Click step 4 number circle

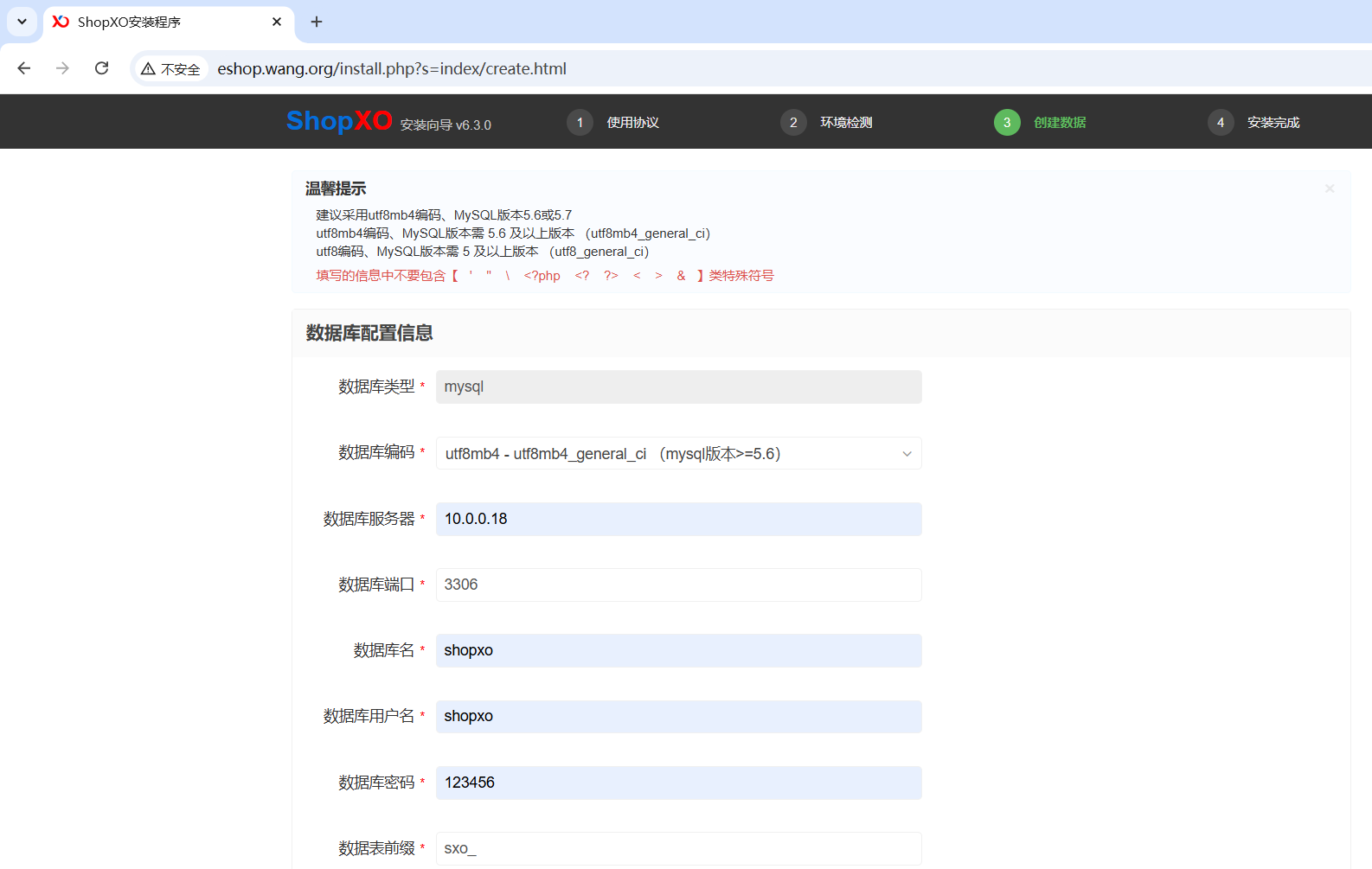[1221, 123]
